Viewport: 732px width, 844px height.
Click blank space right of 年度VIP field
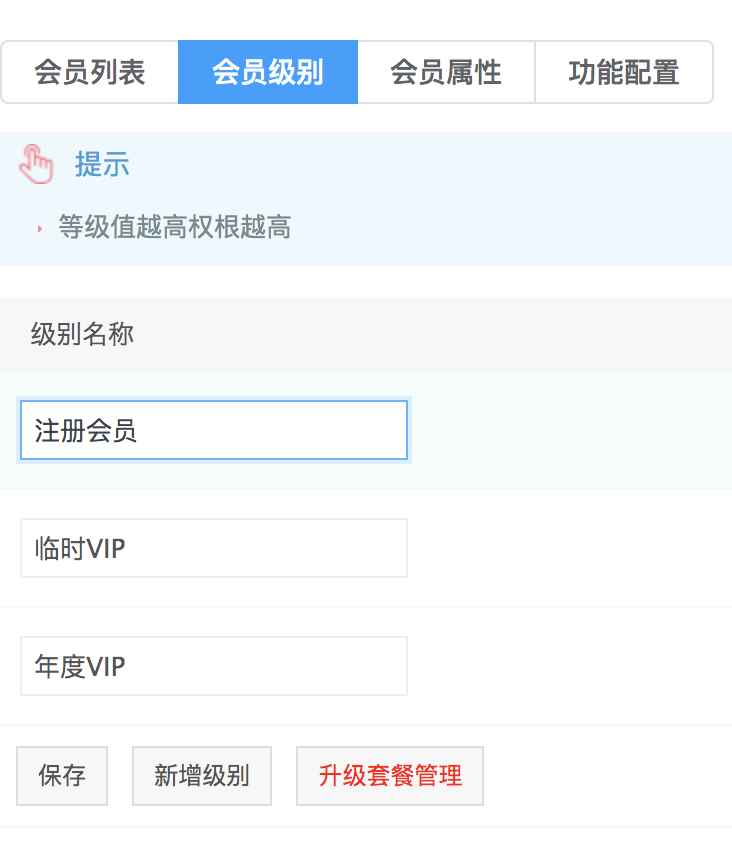click(571, 666)
